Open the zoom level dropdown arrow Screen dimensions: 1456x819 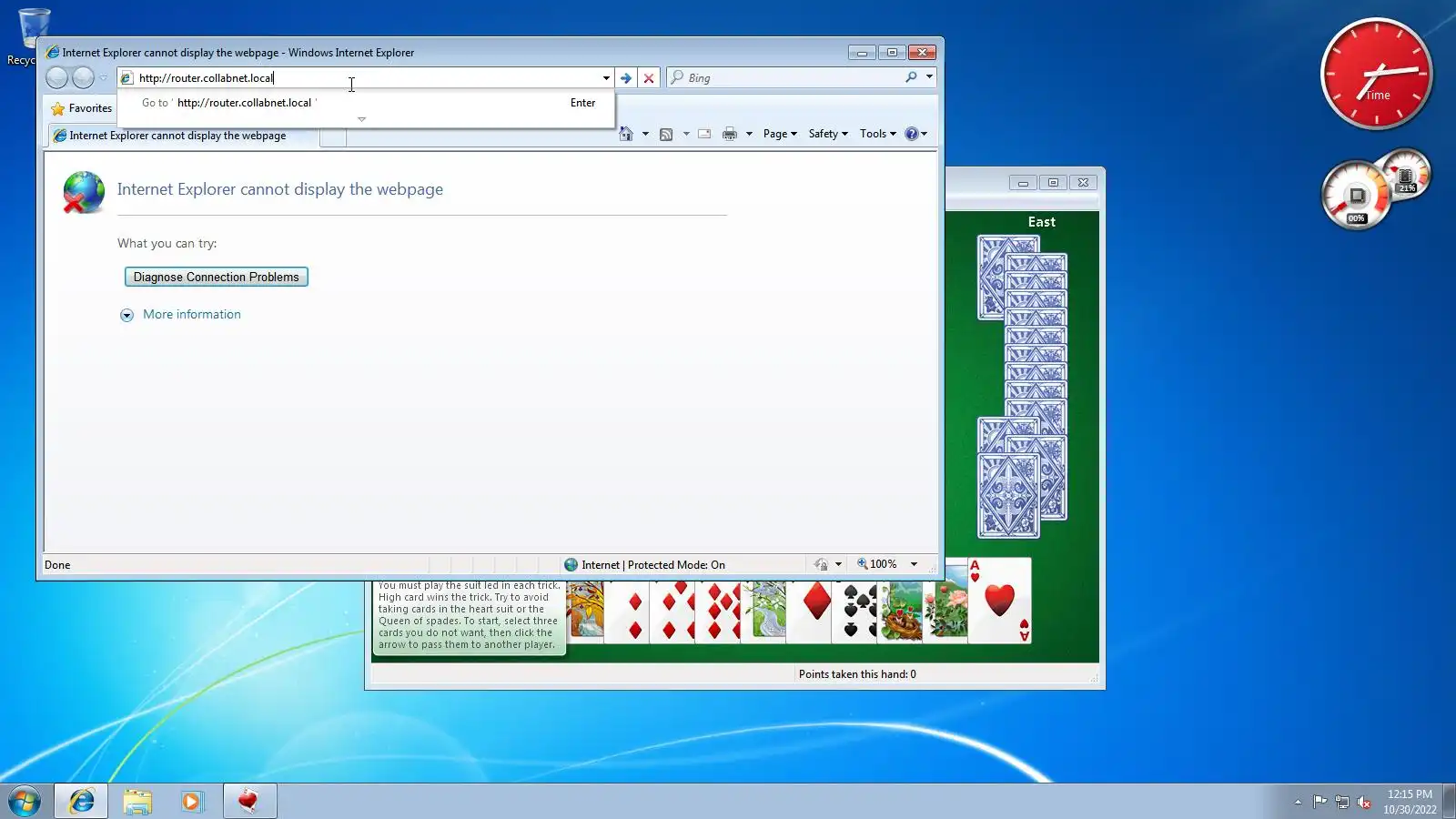[x=914, y=564]
